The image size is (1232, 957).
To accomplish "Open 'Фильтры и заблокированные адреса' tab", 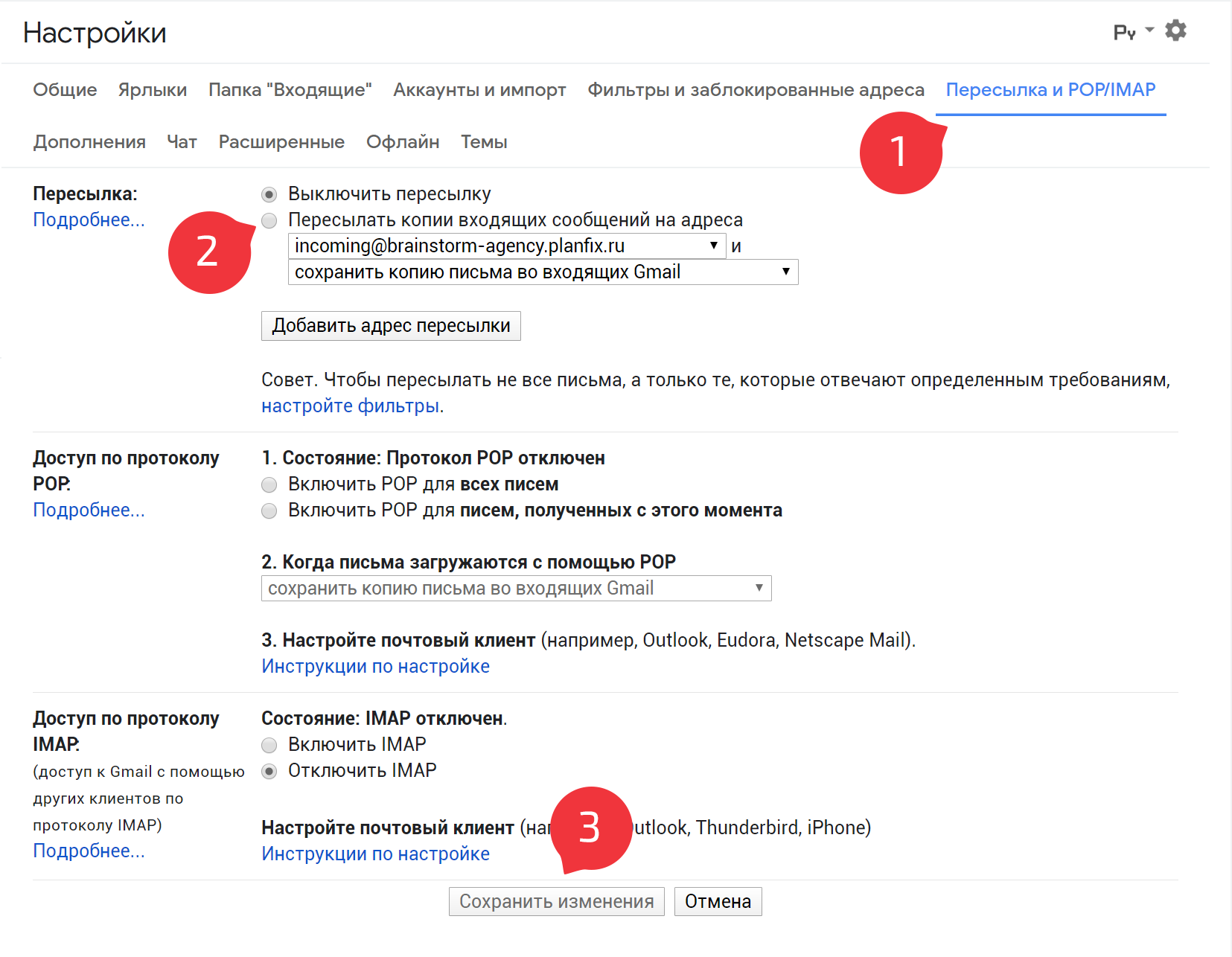I will tap(756, 90).
